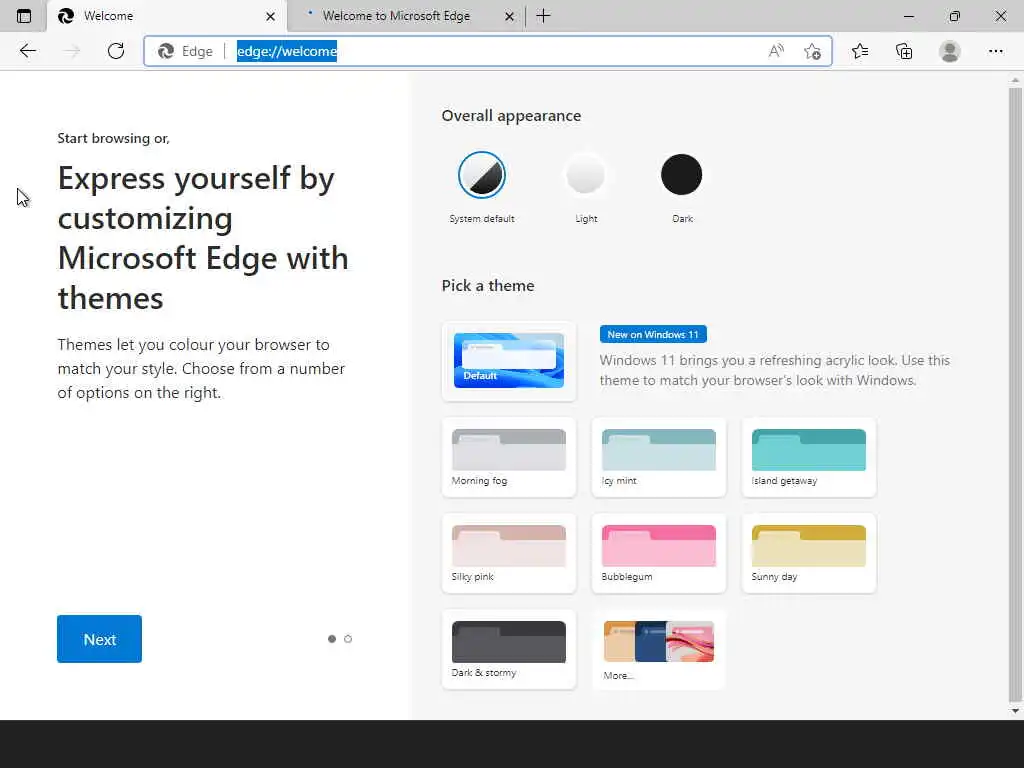The height and width of the screenshot is (768, 1024).
Task: Close the Welcome to Microsoft Edge tab
Action: pos(509,16)
